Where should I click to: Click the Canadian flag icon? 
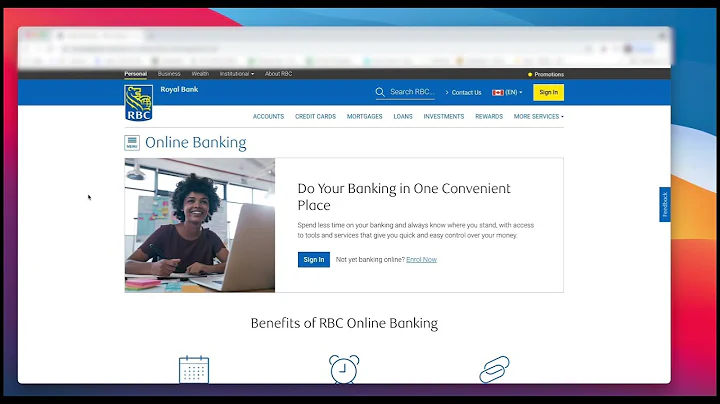click(x=498, y=92)
